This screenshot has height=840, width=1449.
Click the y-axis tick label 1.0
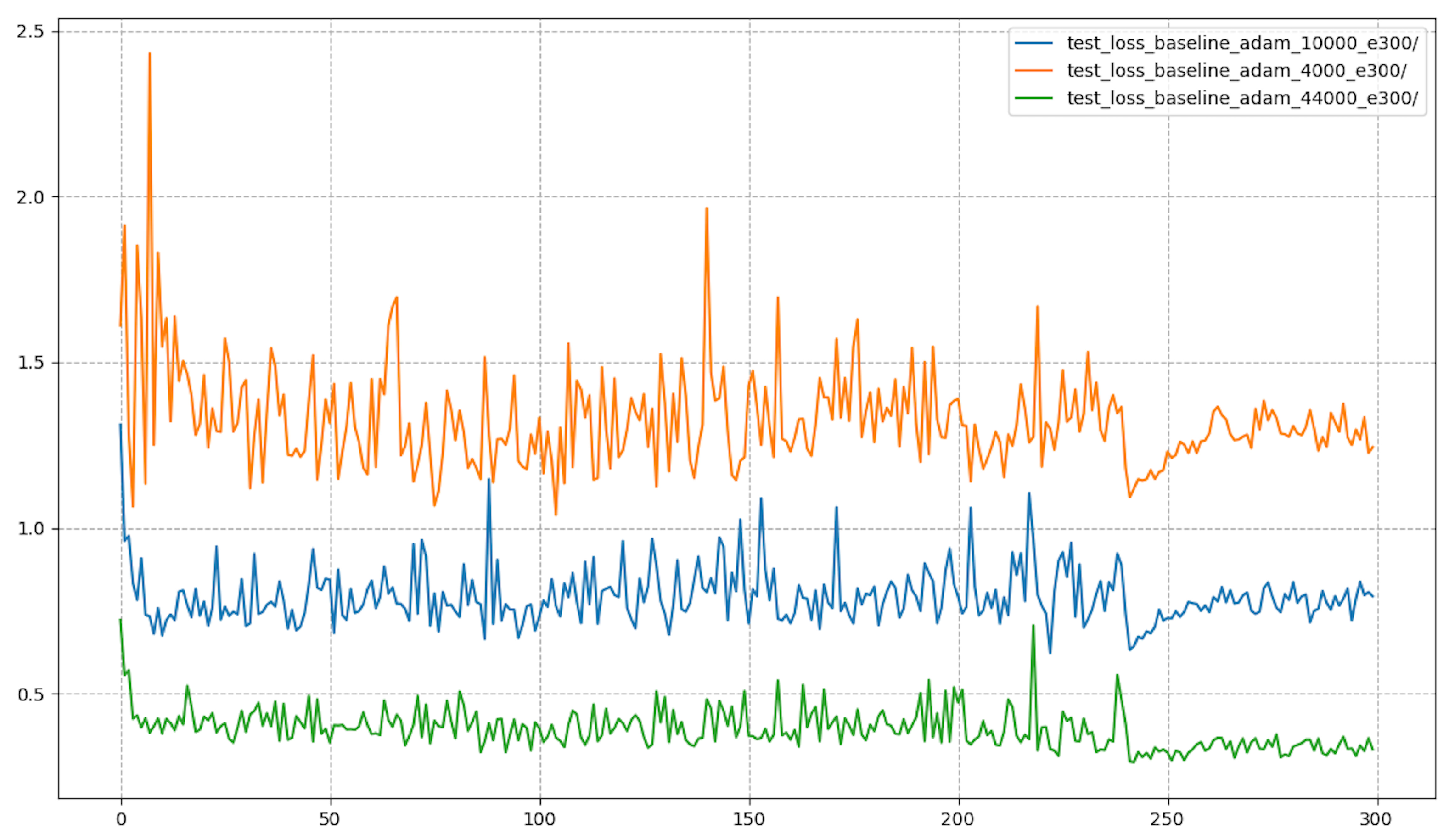[x=30, y=528]
